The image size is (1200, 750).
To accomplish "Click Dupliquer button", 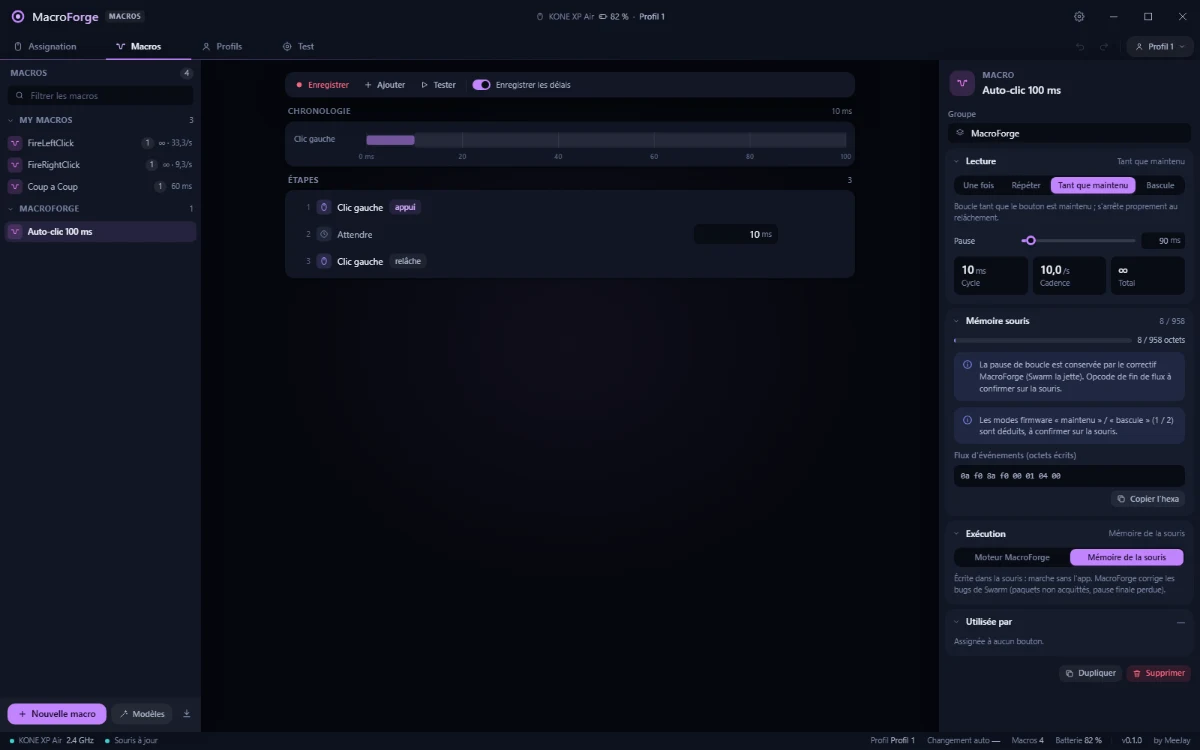I will 1090,673.
